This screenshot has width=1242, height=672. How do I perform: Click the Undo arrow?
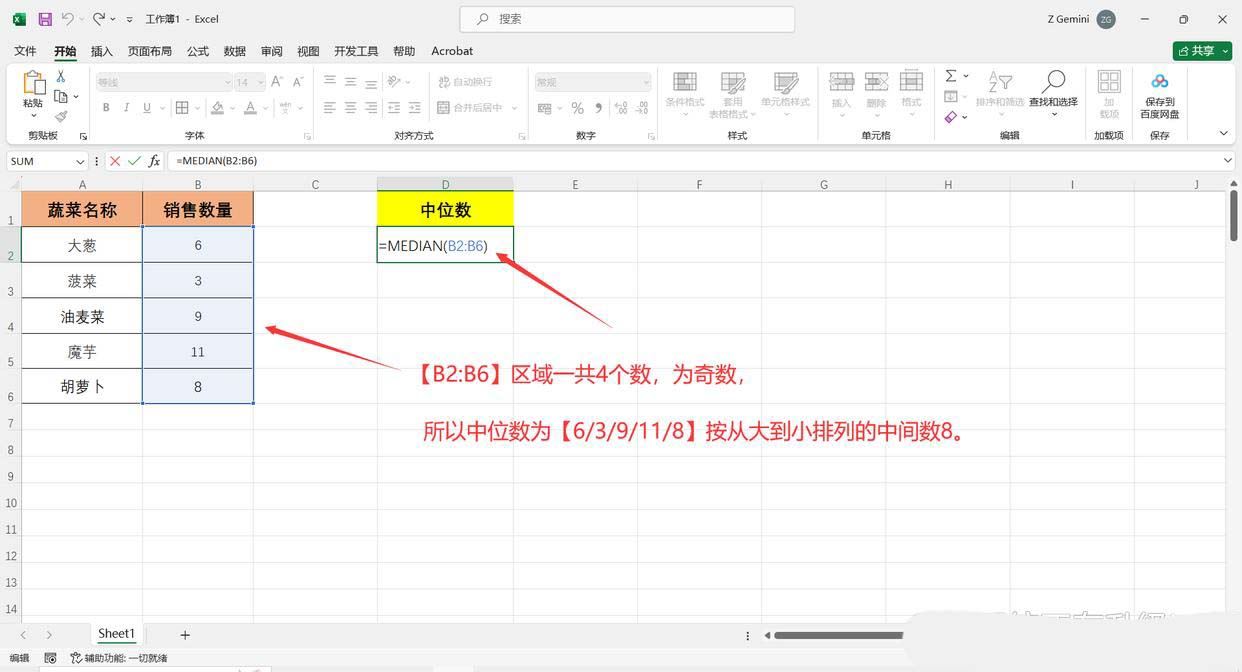pyautogui.click(x=67, y=19)
